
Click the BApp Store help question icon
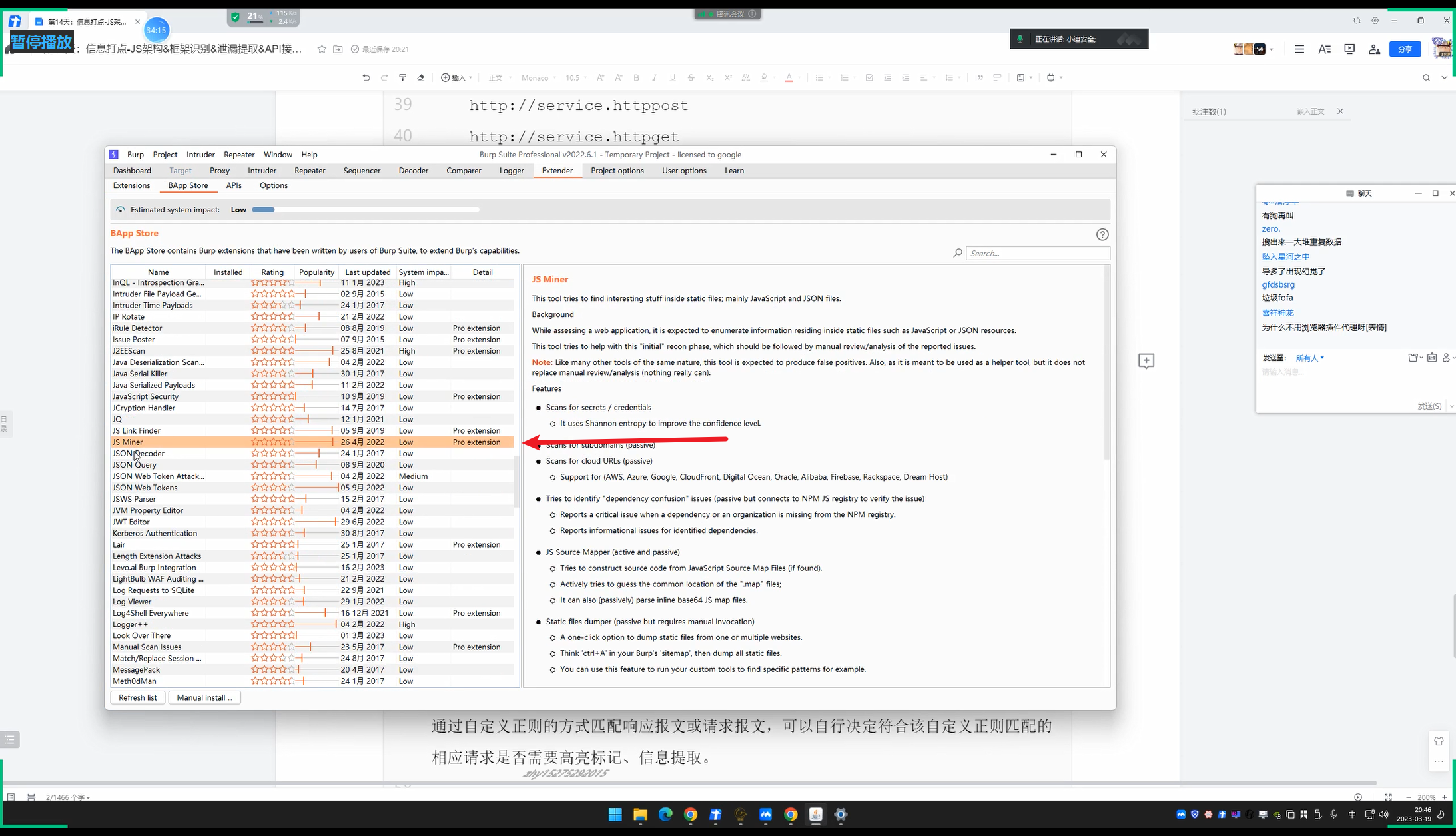tap(1102, 234)
